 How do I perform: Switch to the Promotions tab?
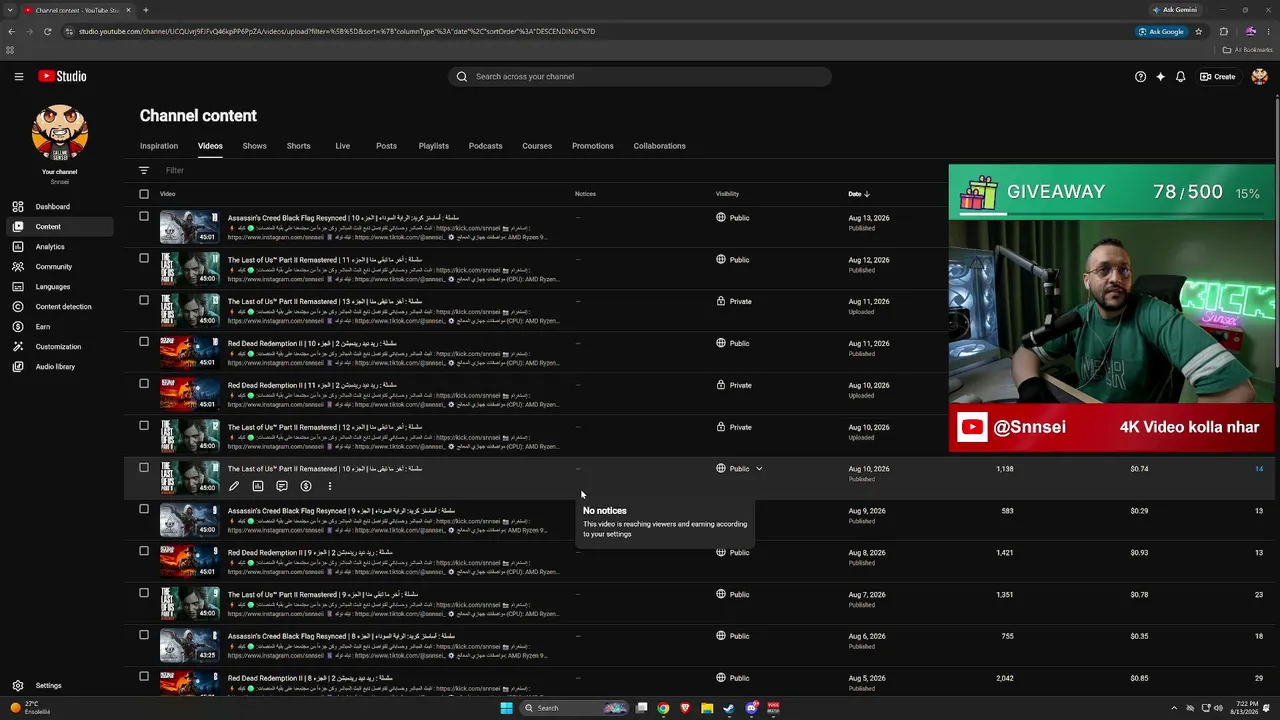[593, 146]
